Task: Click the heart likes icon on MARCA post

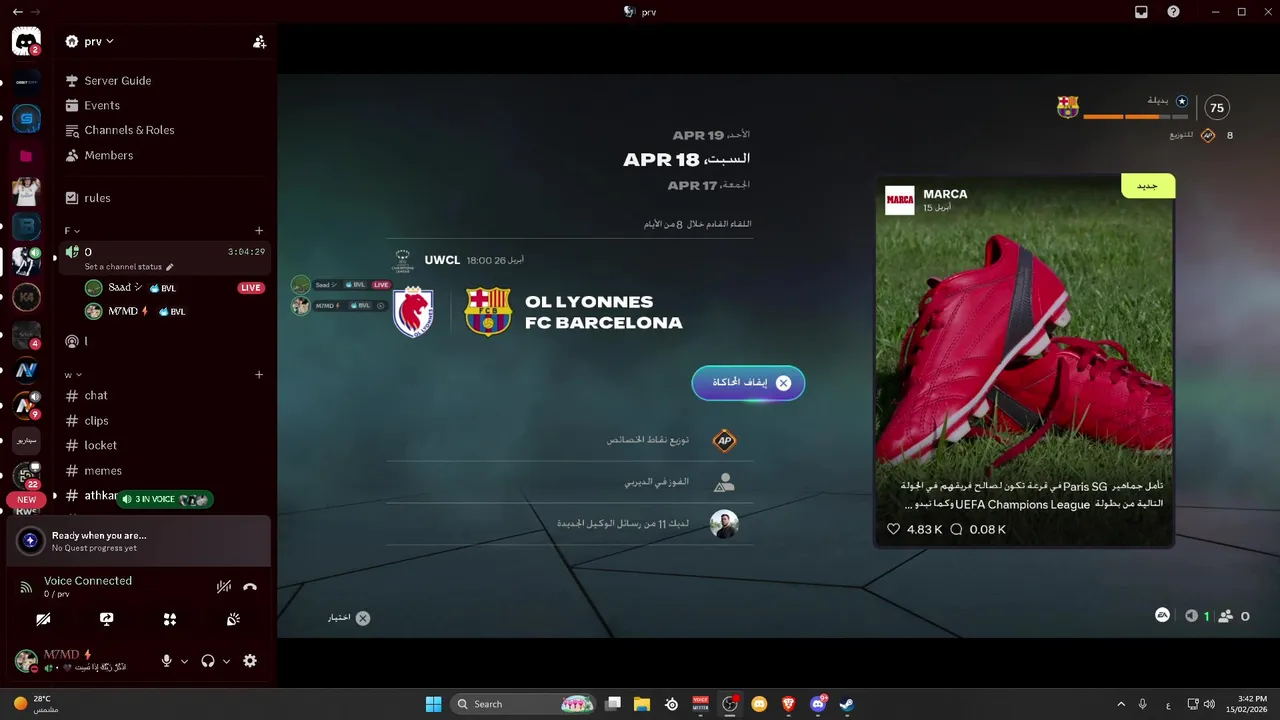Action: (894, 529)
